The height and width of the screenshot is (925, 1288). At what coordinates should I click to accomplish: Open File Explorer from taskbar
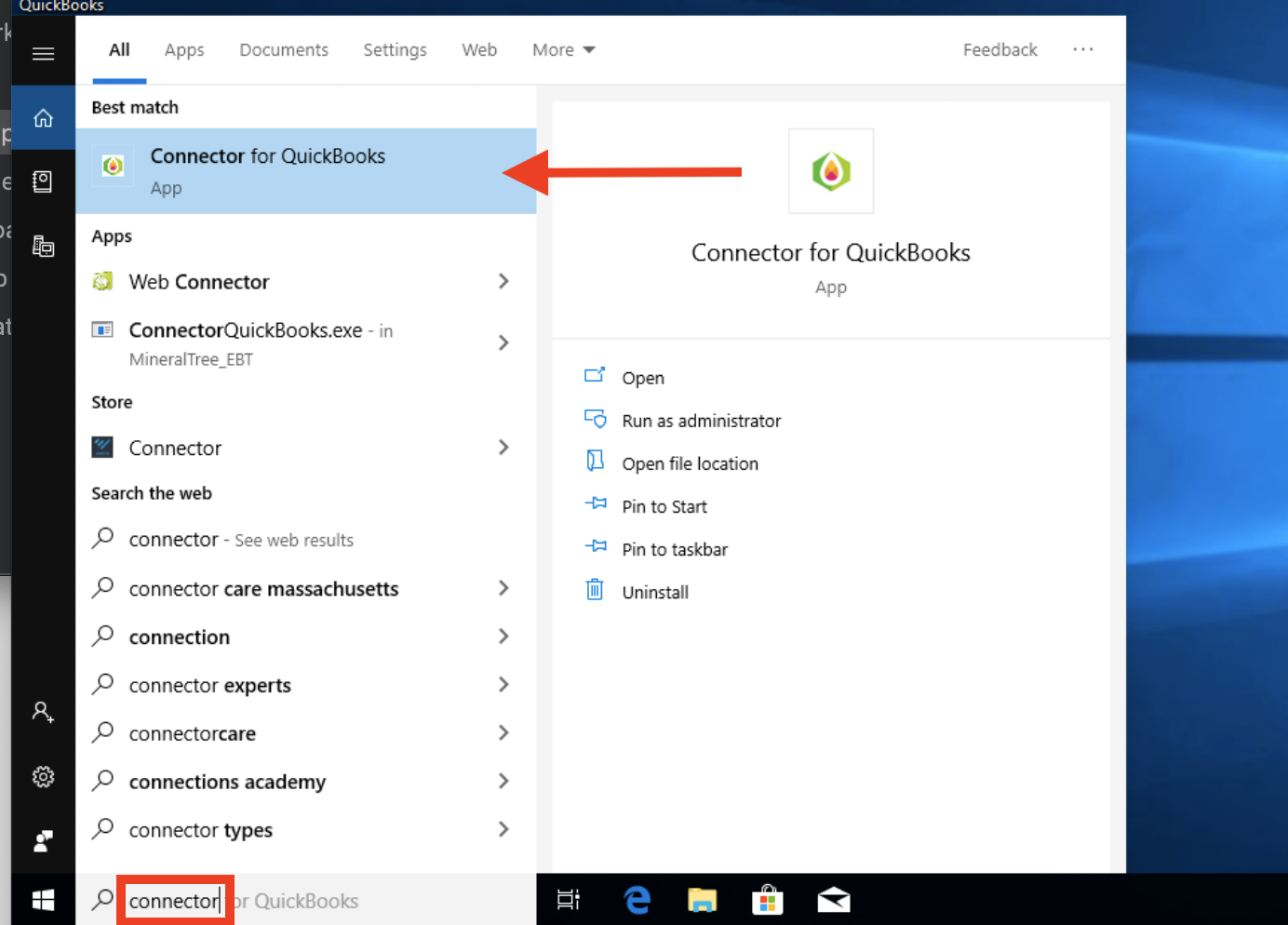(703, 900)
